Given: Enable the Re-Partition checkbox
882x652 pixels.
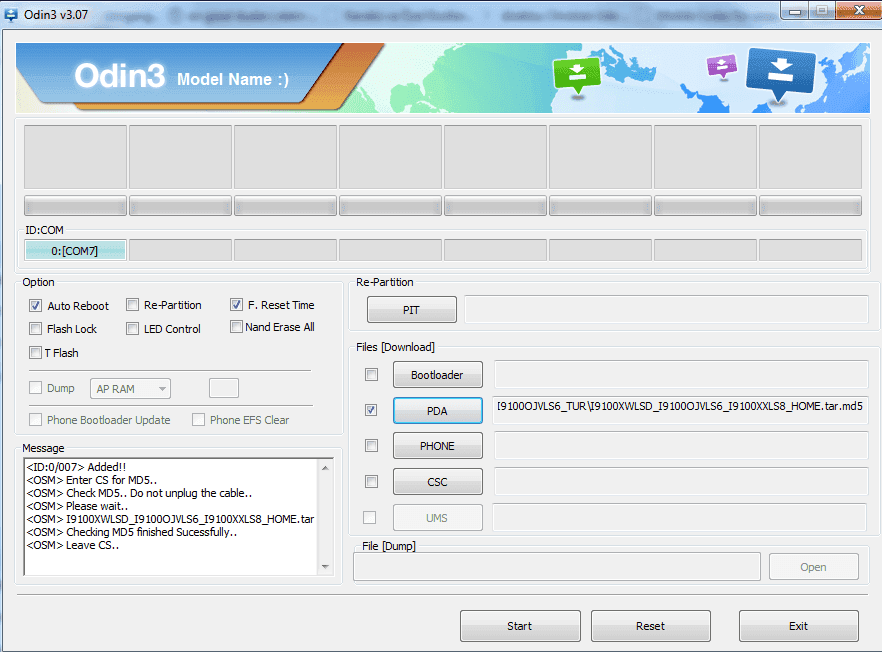Looking at the screenshot, I should pos(133,305).
